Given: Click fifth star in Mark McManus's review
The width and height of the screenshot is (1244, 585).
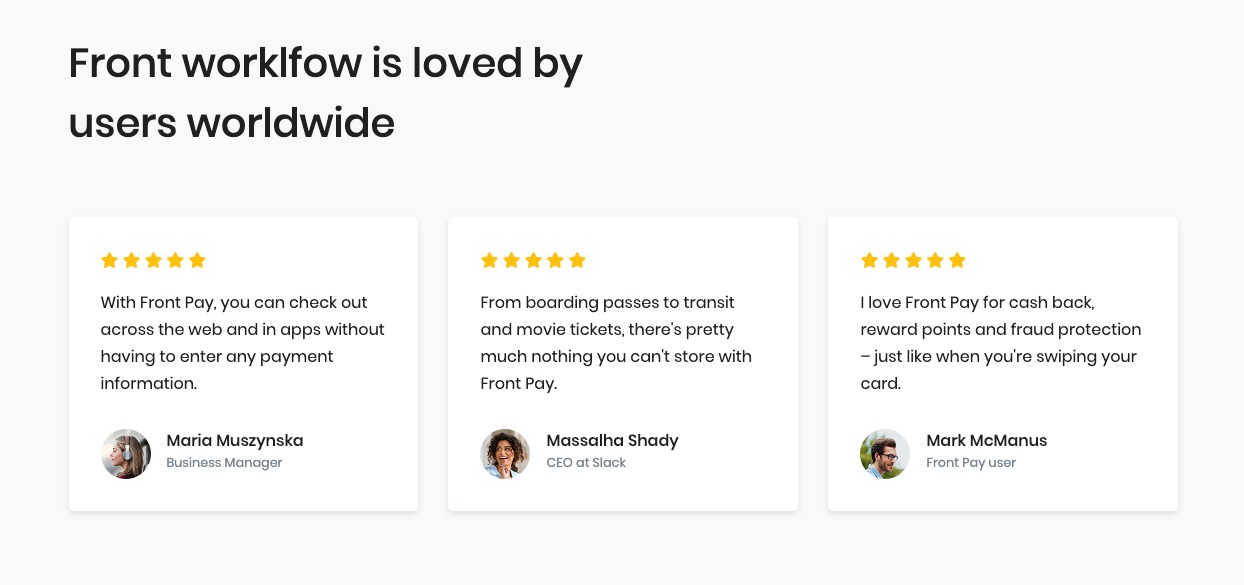Looking at the screenshot, I should point(957,260).
